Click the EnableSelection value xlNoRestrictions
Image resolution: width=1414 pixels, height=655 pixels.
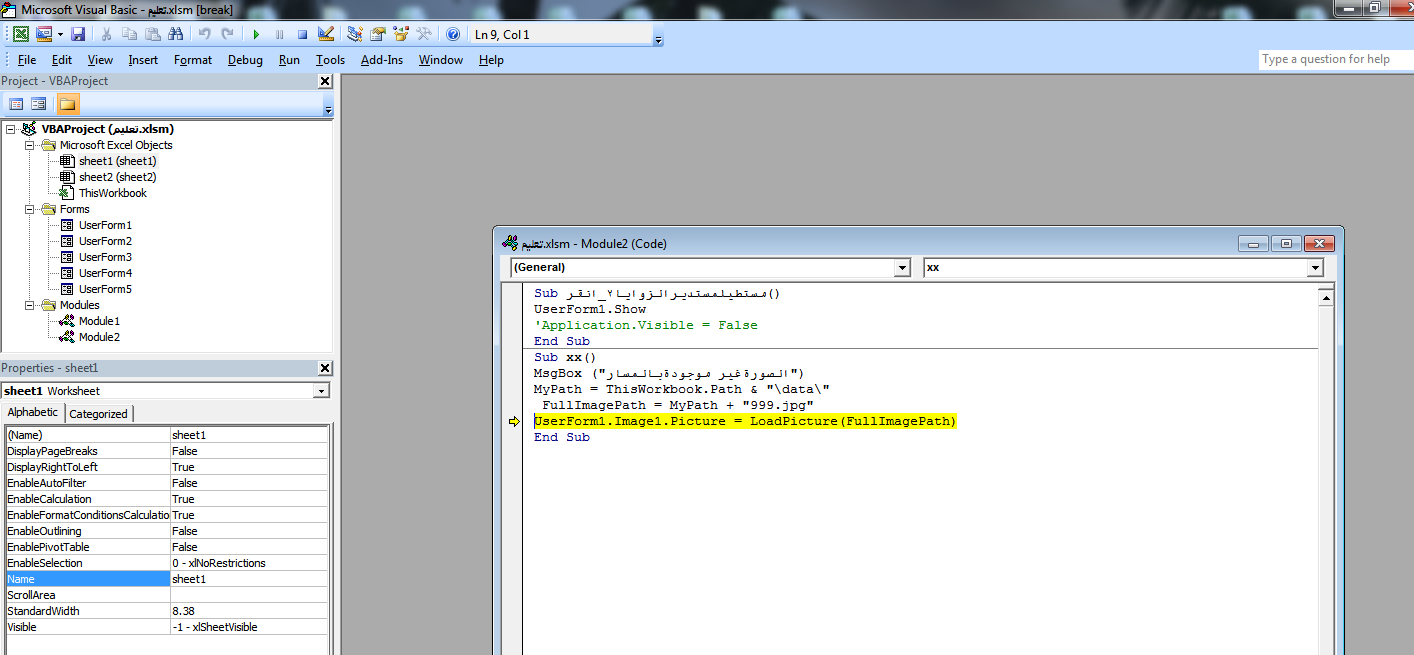tap(219, 563)
